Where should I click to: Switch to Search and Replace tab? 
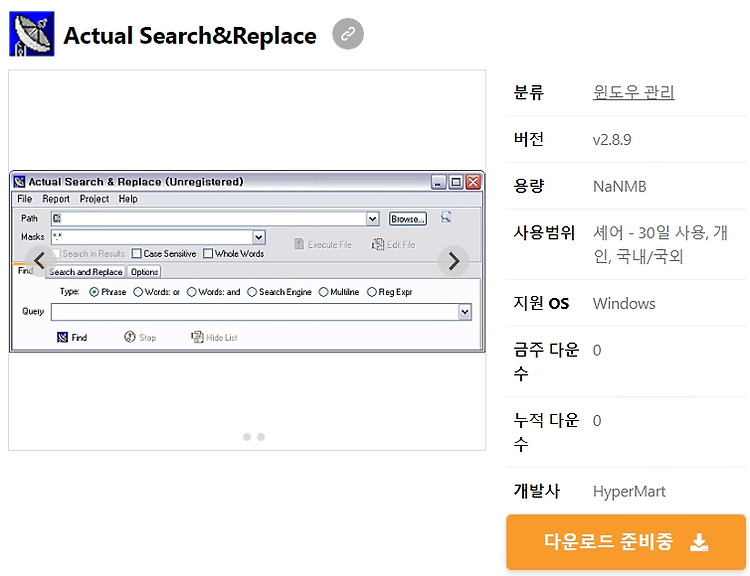click(x=86, y=272)
